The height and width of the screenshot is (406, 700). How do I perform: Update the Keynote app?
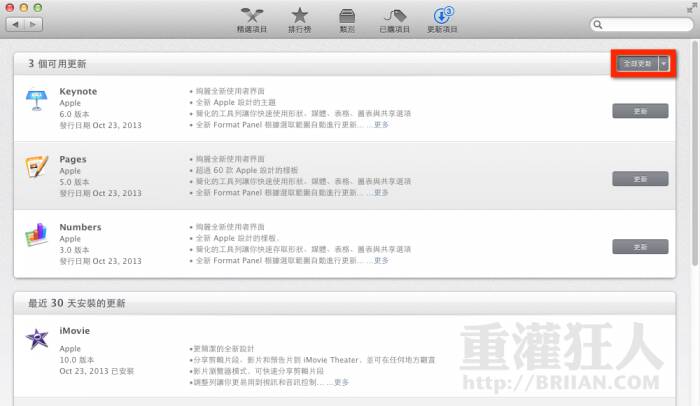coord(640,111)
